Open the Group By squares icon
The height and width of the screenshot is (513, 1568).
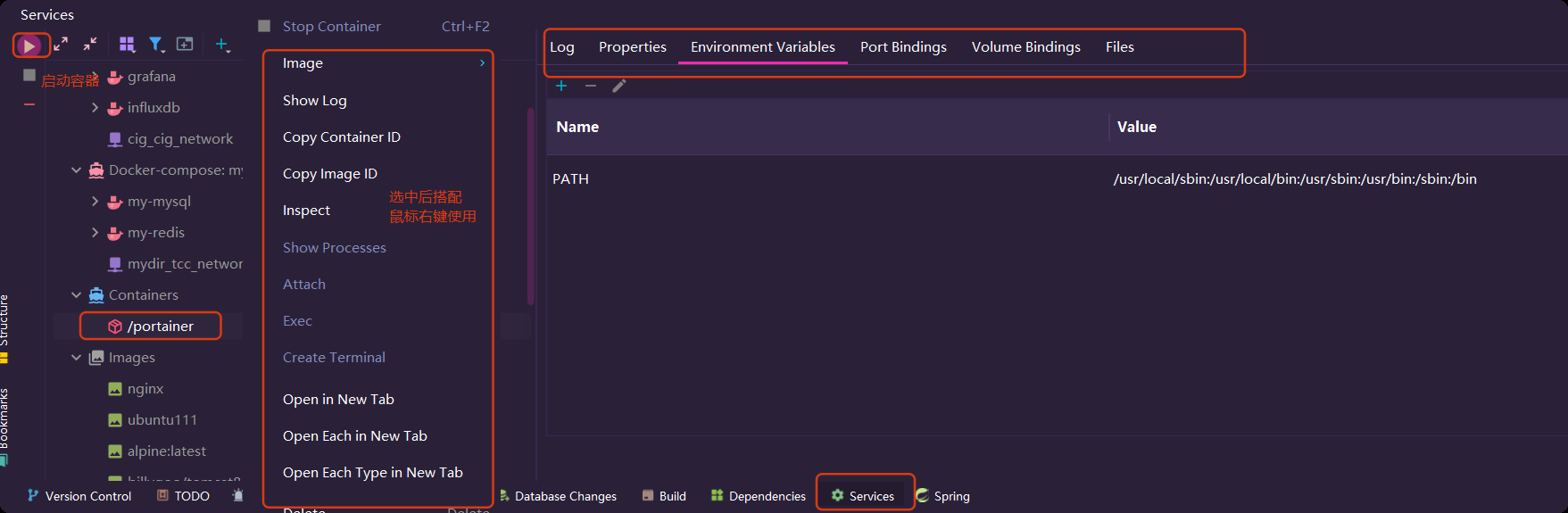(128, 44)
